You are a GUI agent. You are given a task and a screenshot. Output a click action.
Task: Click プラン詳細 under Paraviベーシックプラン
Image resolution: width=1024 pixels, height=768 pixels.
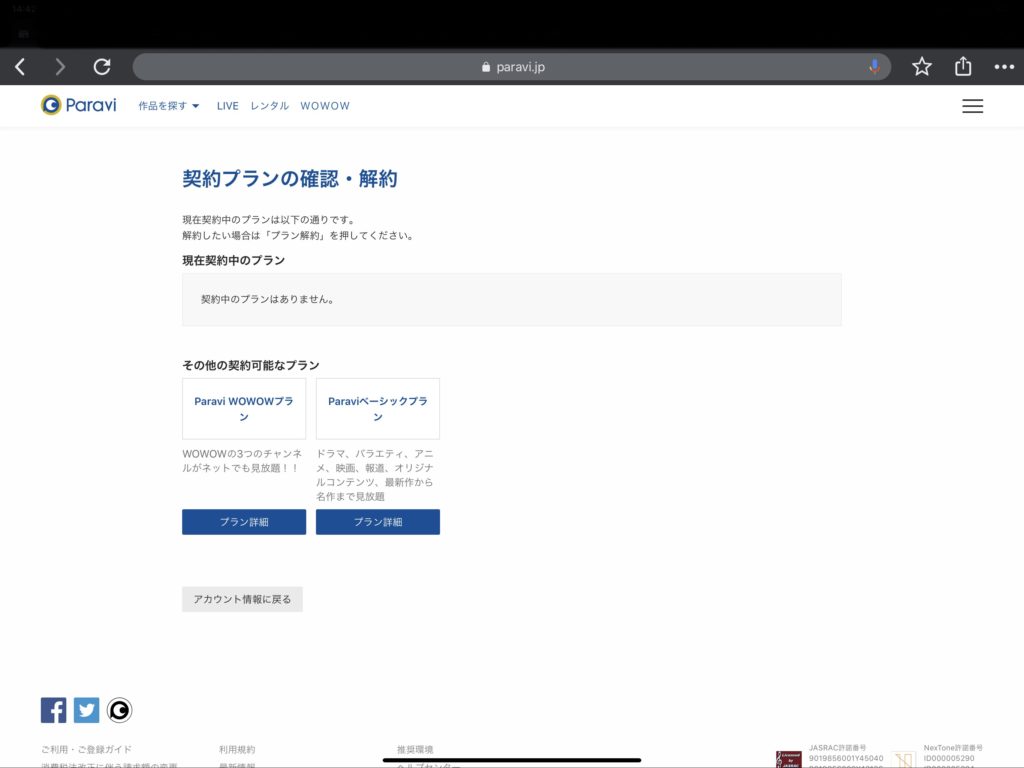[x=377, y=522]
